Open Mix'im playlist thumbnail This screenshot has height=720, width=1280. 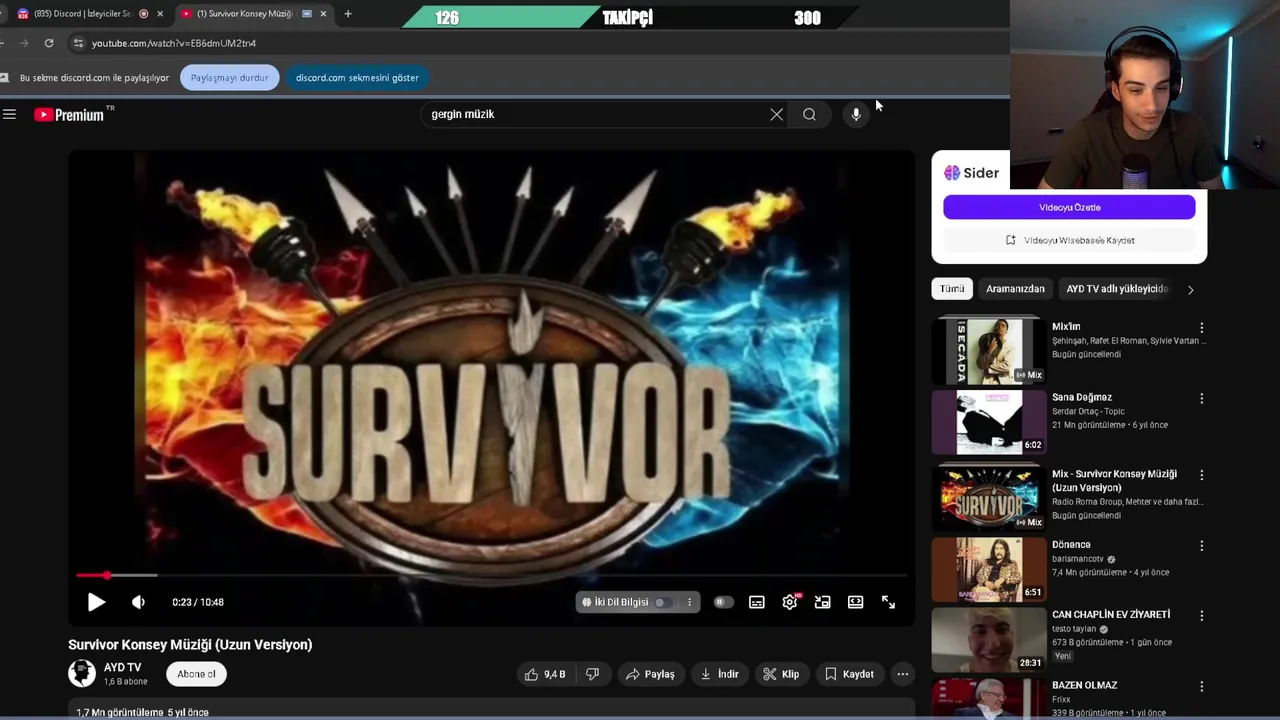tap(989, 350)
